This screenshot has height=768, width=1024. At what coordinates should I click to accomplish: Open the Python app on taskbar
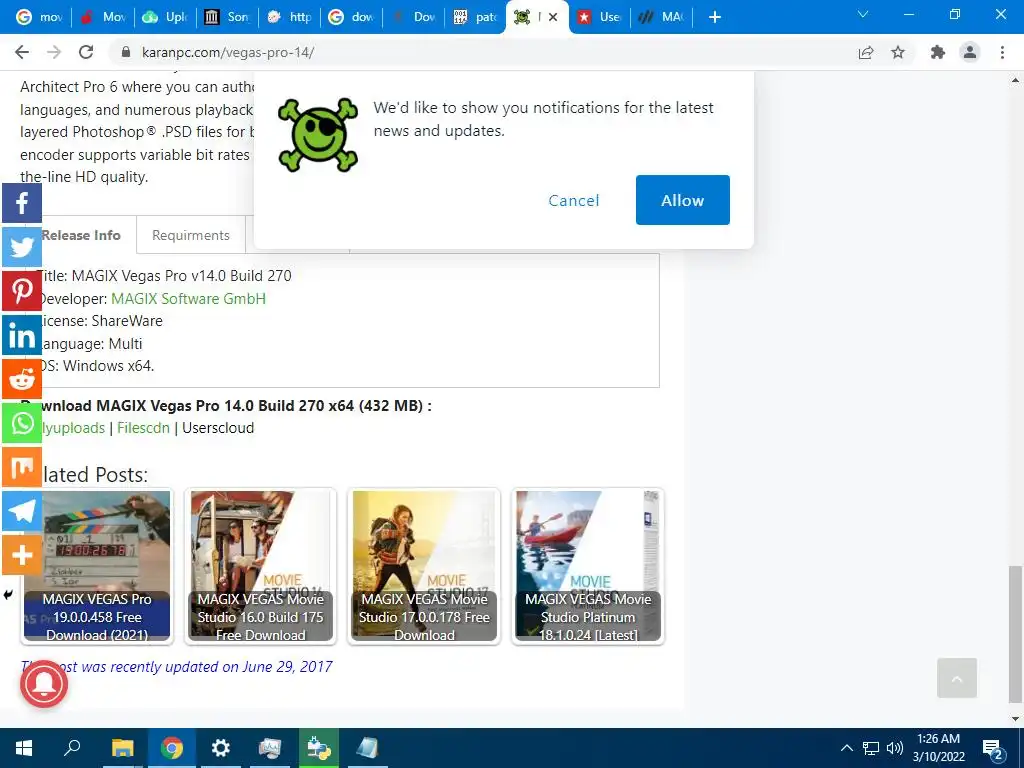click(x=319, y=748)
